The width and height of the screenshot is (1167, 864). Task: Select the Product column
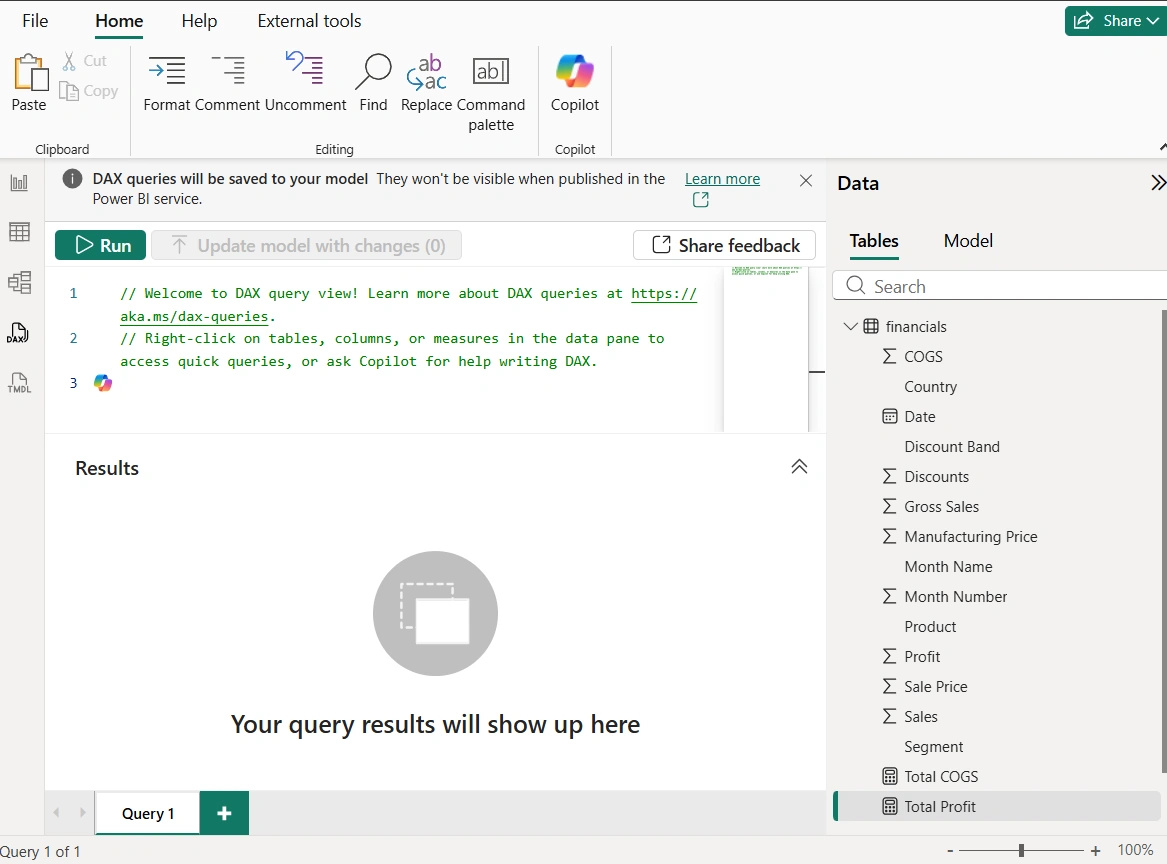[x=930, y=627]
